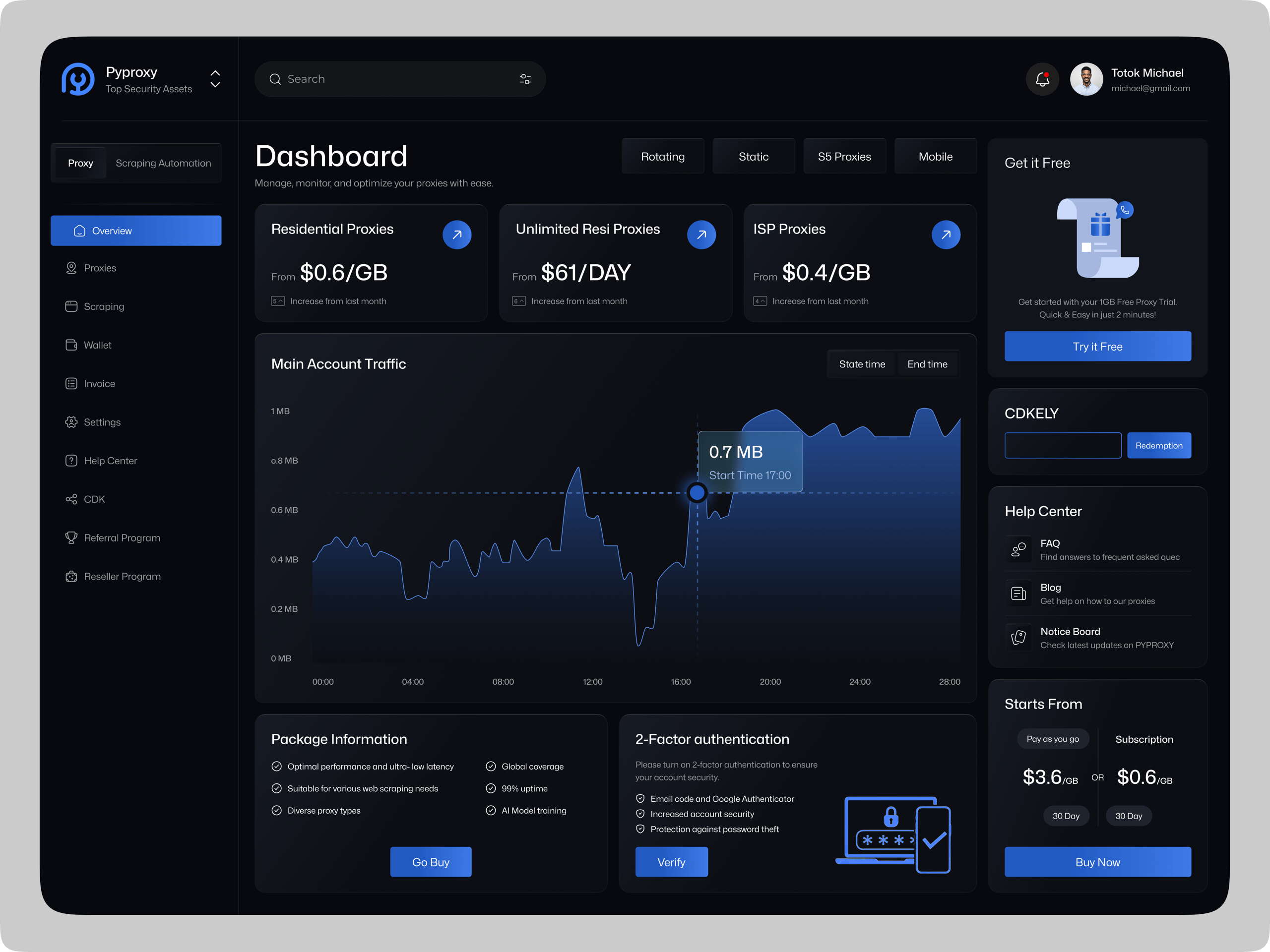Click the Try it Free button
Viewport: 1270px width, 952px height.
click(x=1097, y=347)
